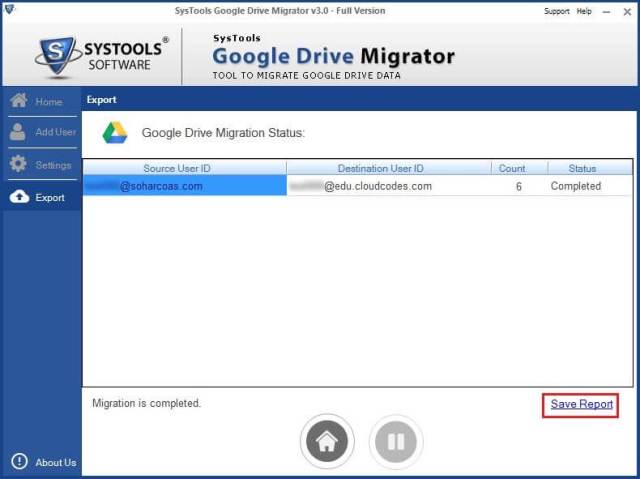640x479 pixels.
Task: Sort by Source User ID column header
Action: click(x=185, y=168)
